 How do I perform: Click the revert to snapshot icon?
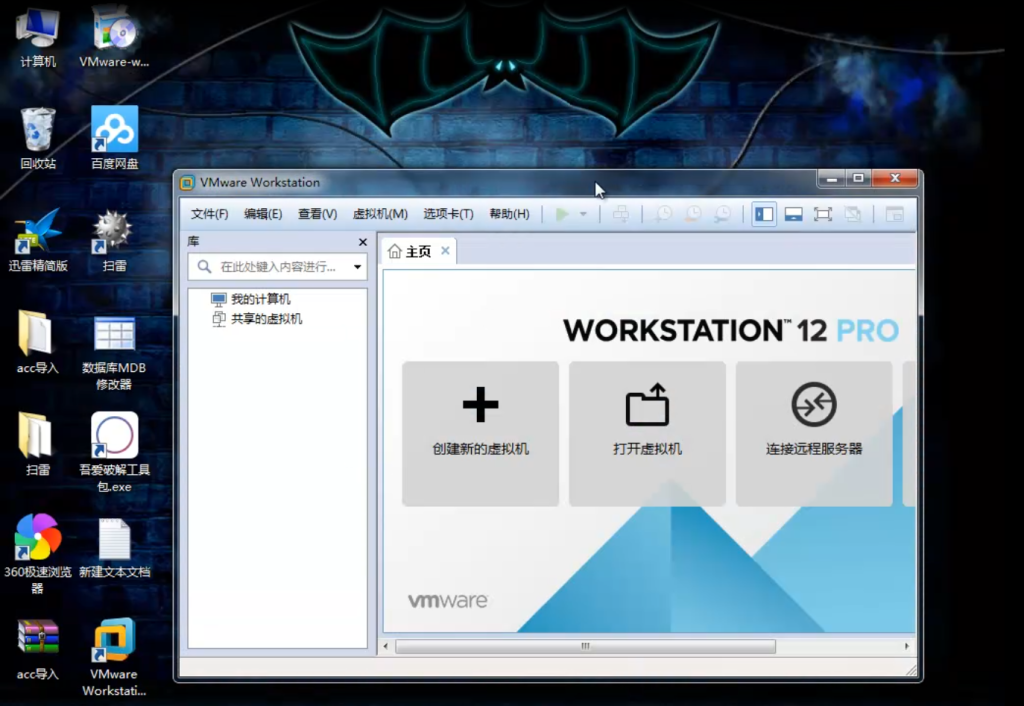click(x=693, y=214)
